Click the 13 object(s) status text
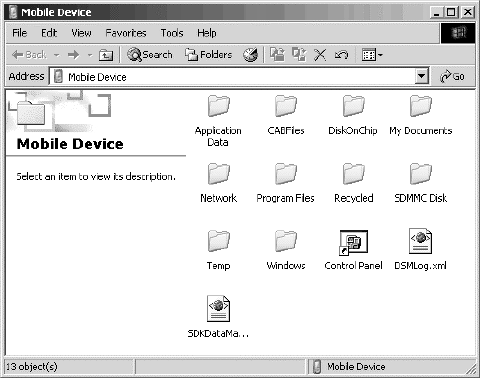The height and width of the screenshot is (378, 480). (32, 367)
